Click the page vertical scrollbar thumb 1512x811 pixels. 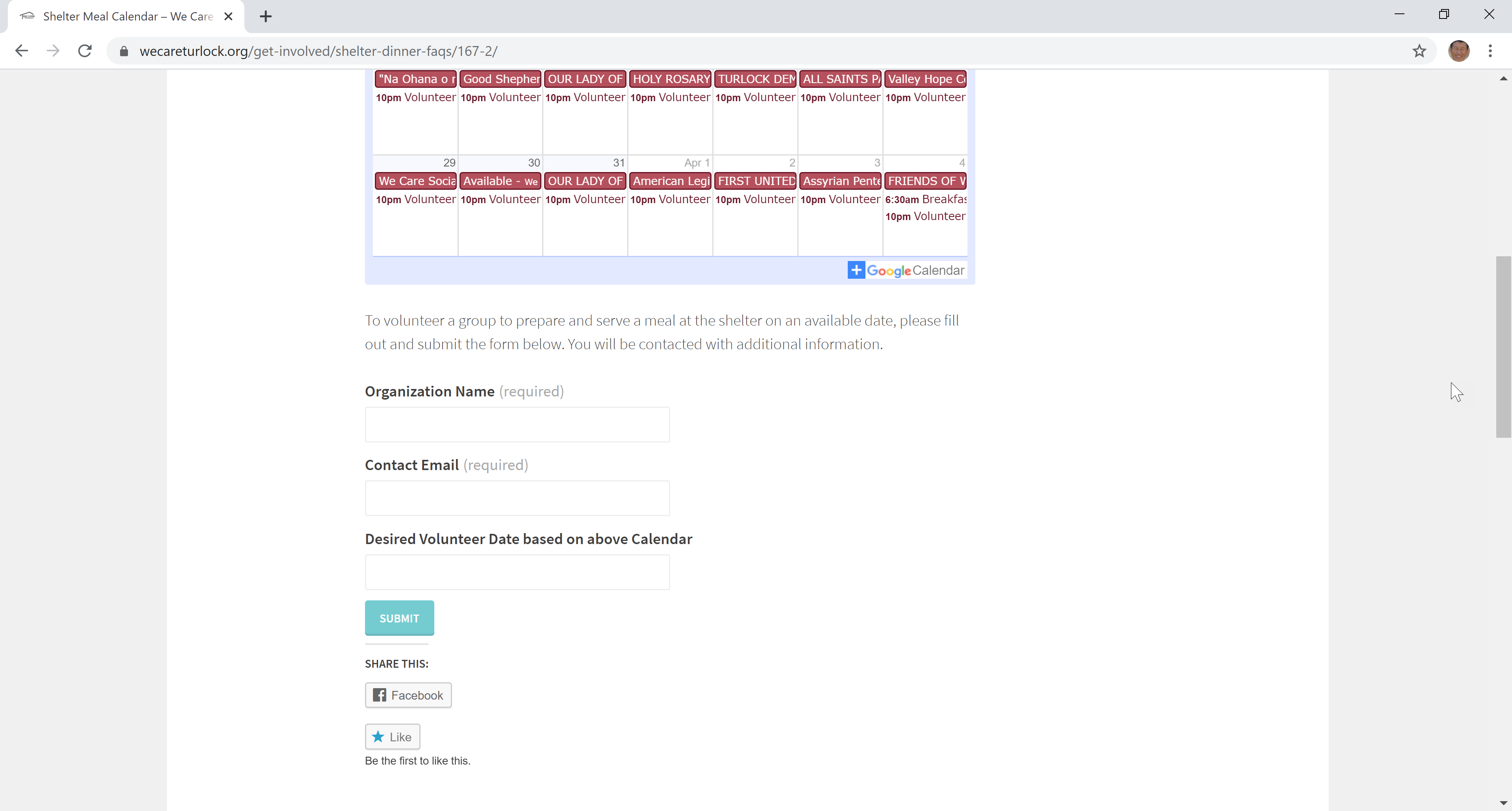click(1503, 347)
